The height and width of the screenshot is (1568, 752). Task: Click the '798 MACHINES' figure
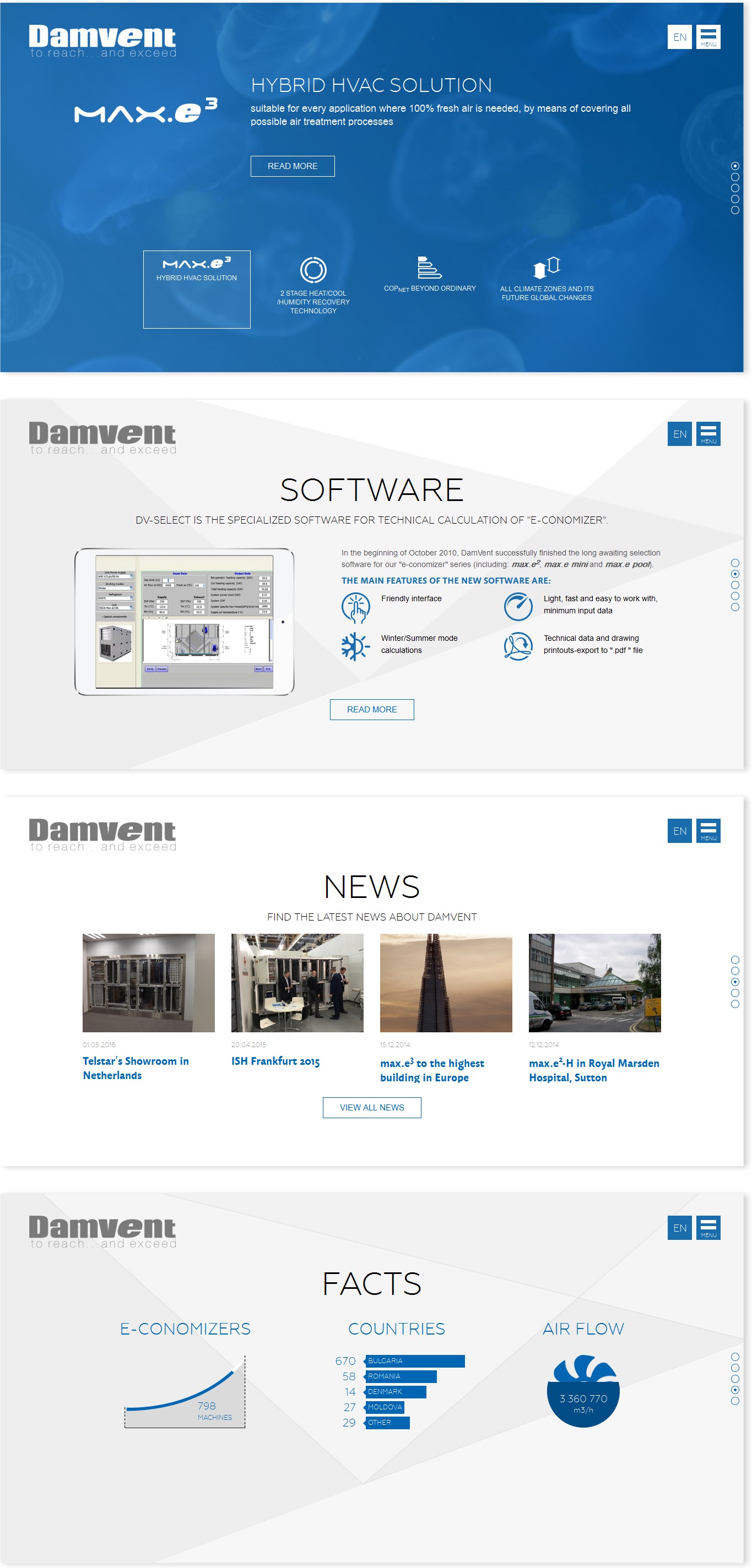(214, 1411)
